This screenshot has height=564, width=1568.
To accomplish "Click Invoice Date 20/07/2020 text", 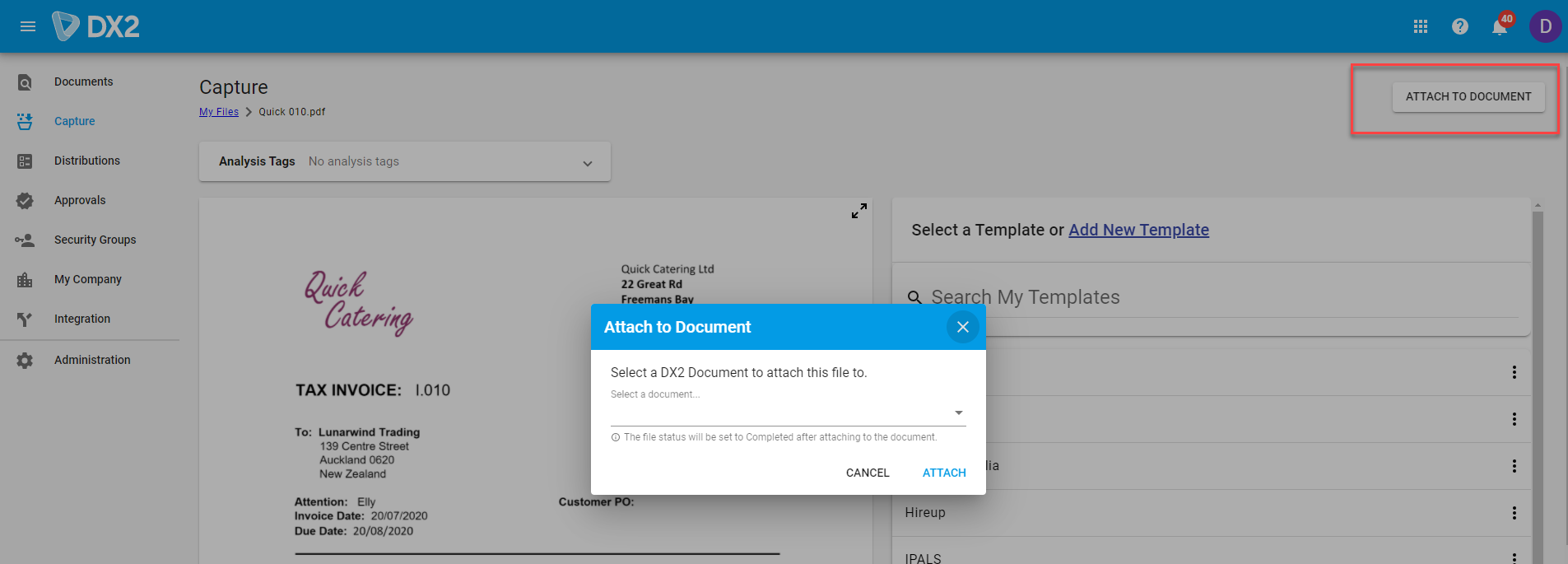I will [x=361, y=516].
